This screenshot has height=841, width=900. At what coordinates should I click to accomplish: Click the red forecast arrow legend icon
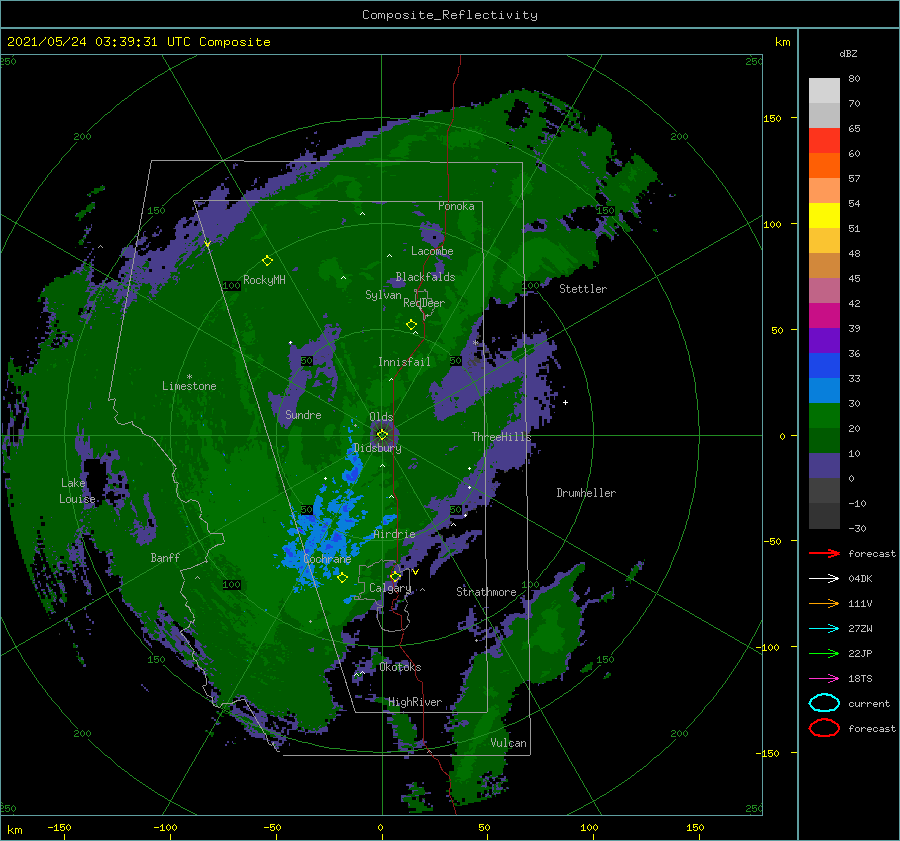tap(824, 553)
